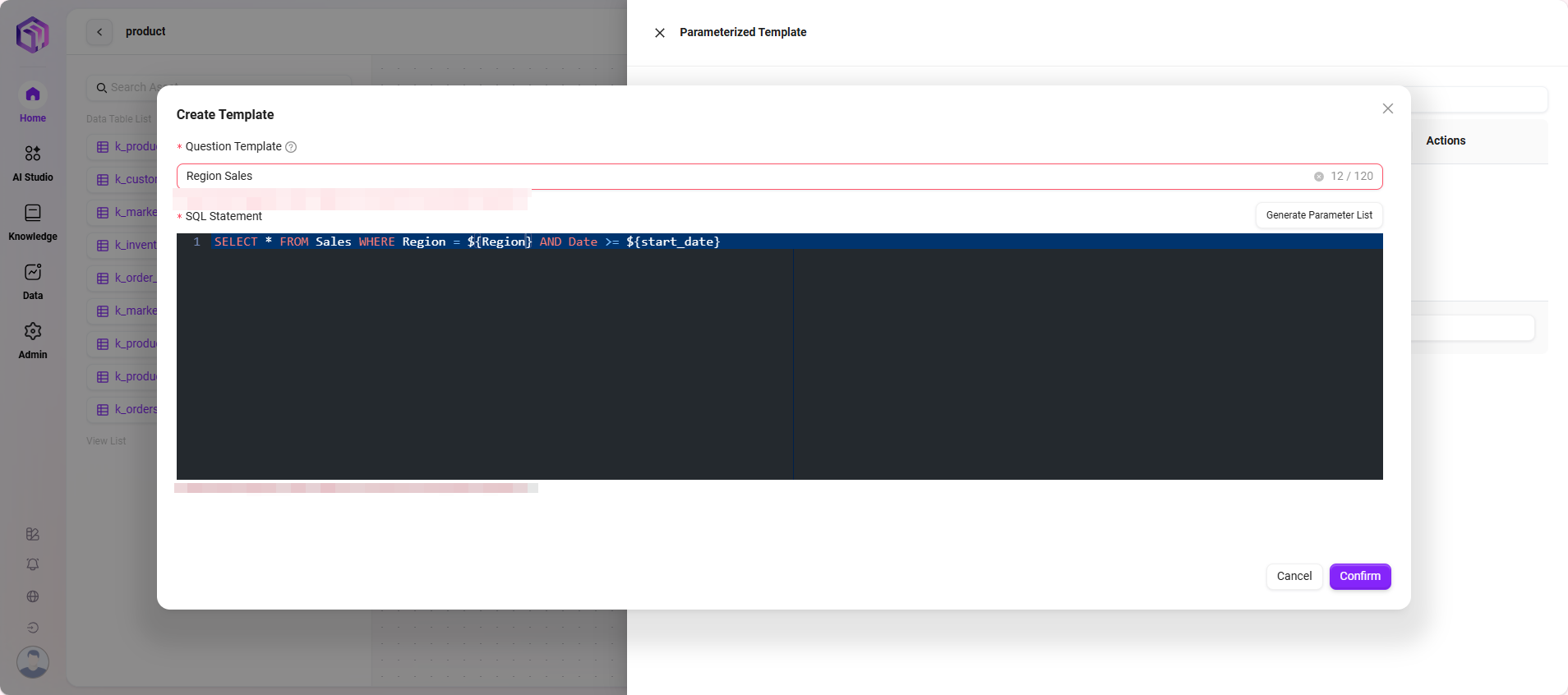Click the Question Template help icon

[x=291, y=147]
